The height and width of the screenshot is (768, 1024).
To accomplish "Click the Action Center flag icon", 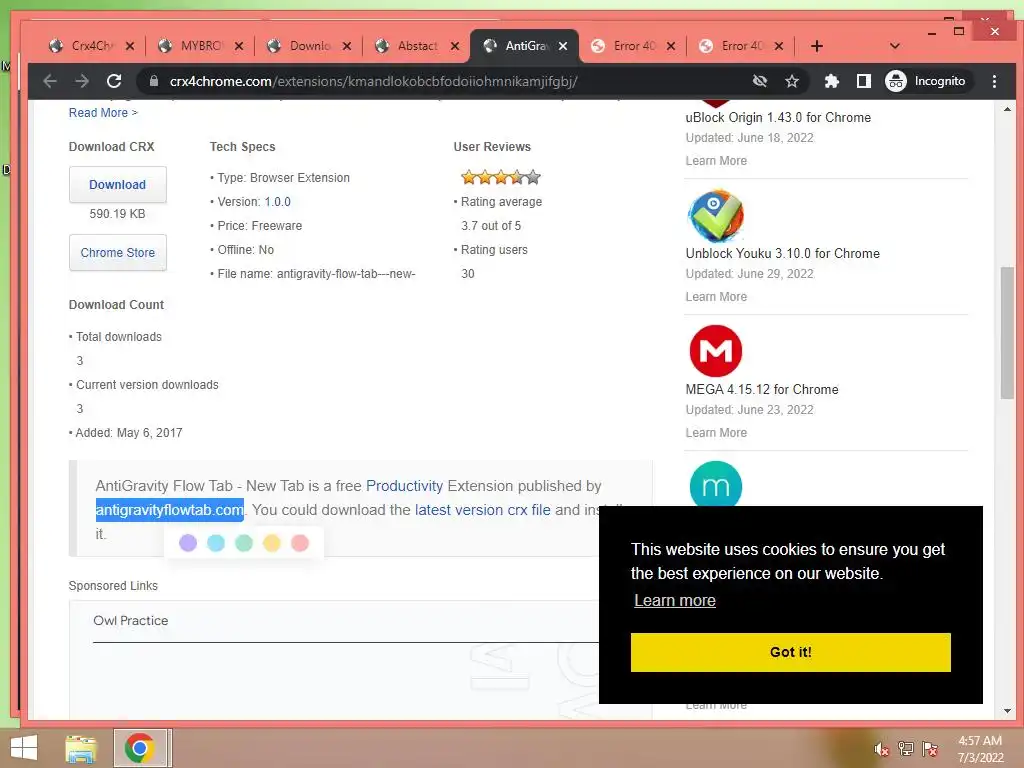I will coord(930,749).
